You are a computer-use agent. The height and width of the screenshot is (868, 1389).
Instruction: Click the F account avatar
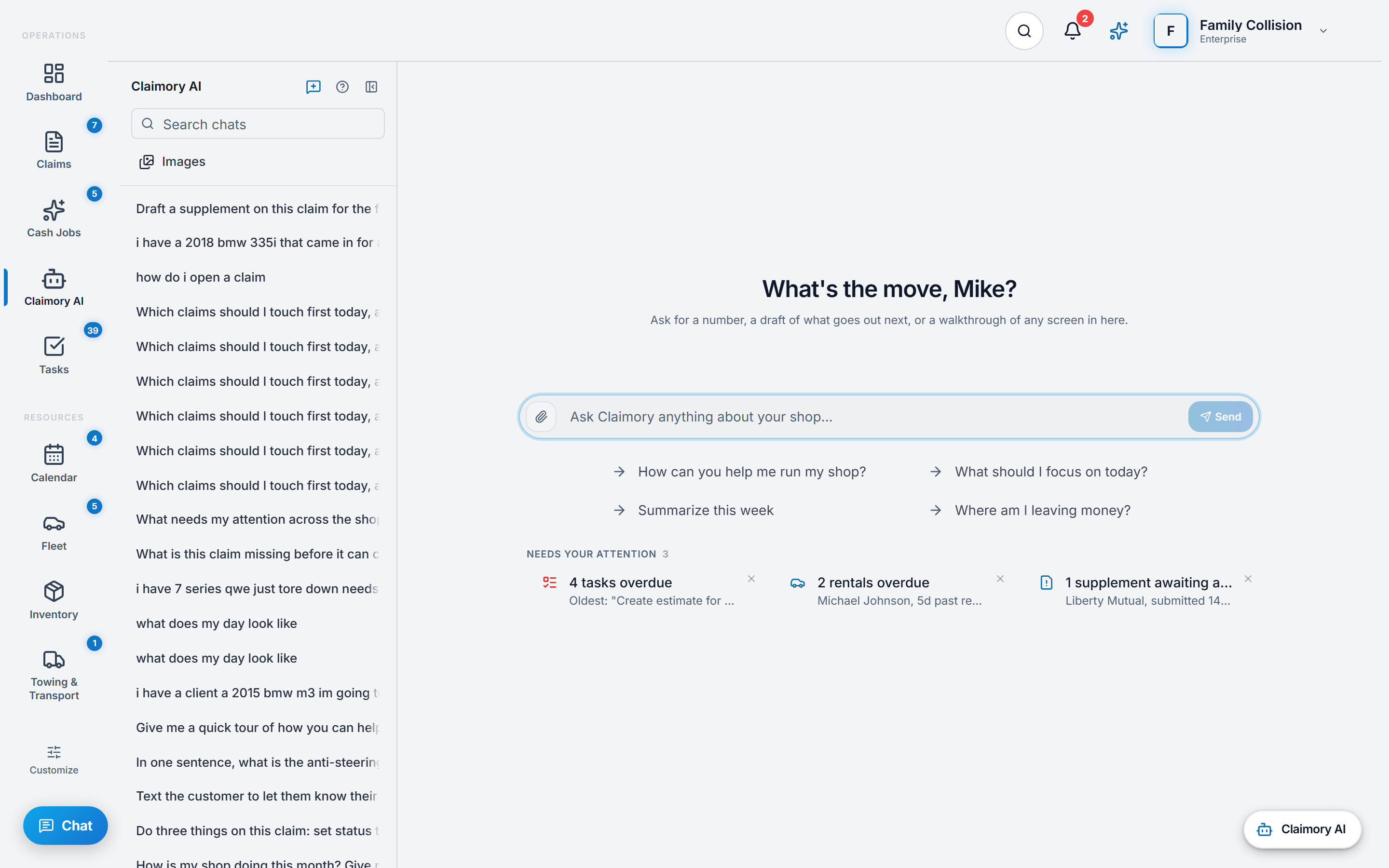point(1171,31)
